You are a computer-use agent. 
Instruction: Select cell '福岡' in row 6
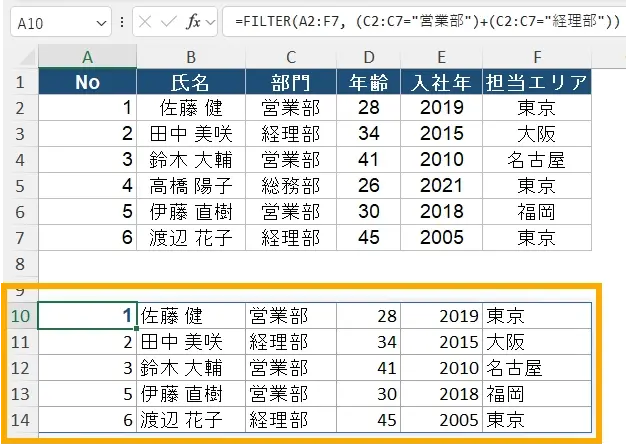[537, 212]
